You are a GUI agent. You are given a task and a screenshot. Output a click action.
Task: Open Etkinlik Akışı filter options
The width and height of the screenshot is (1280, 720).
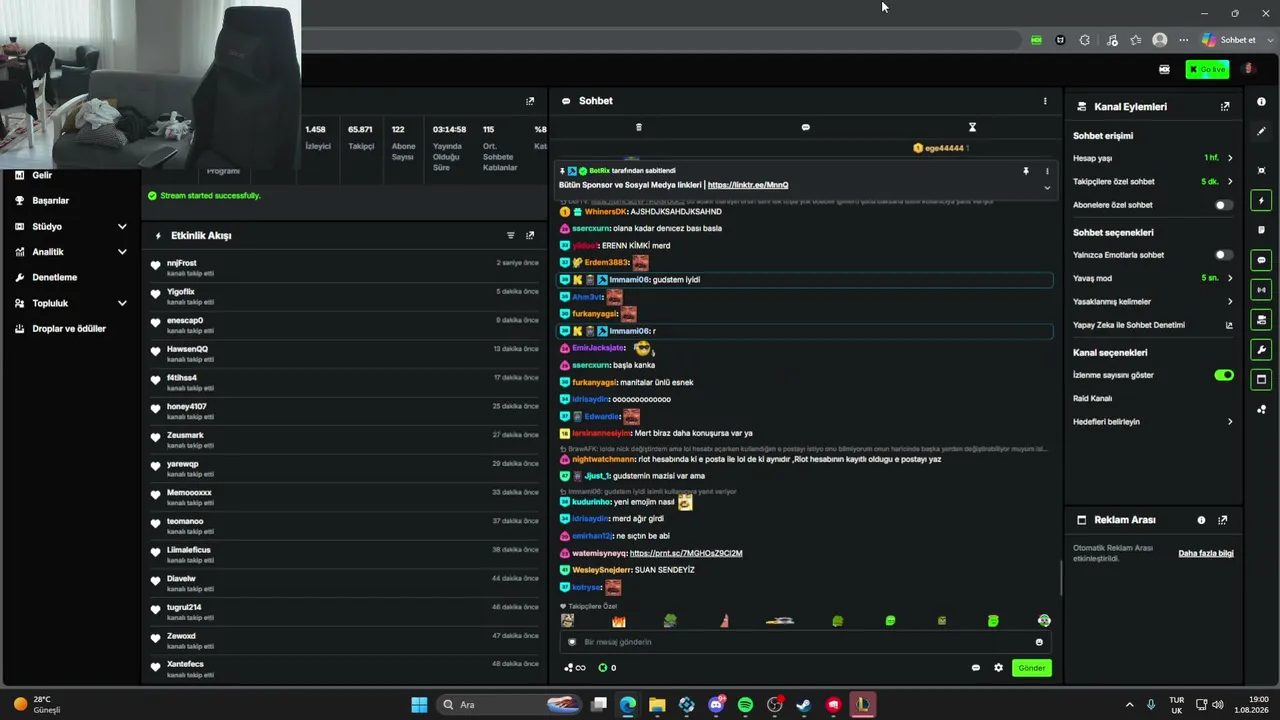tap(510, 236)
